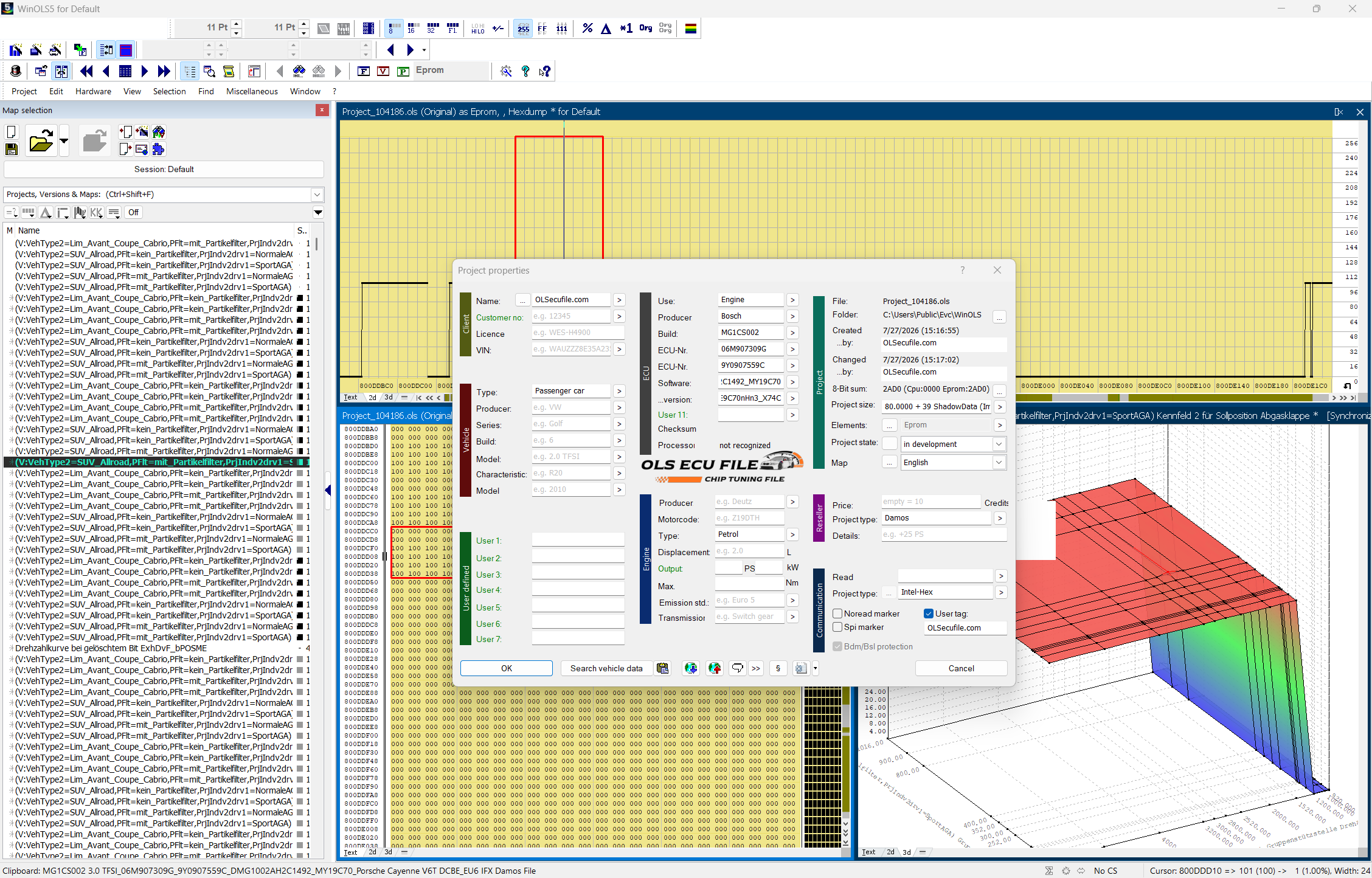Toggle hexadecimal FF number format
Viewport: 1372px width, 878px height.
click(542, 28)
